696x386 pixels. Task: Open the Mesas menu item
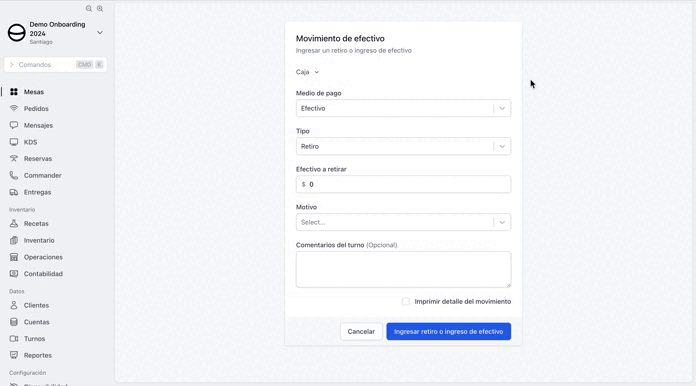point(34,92)
